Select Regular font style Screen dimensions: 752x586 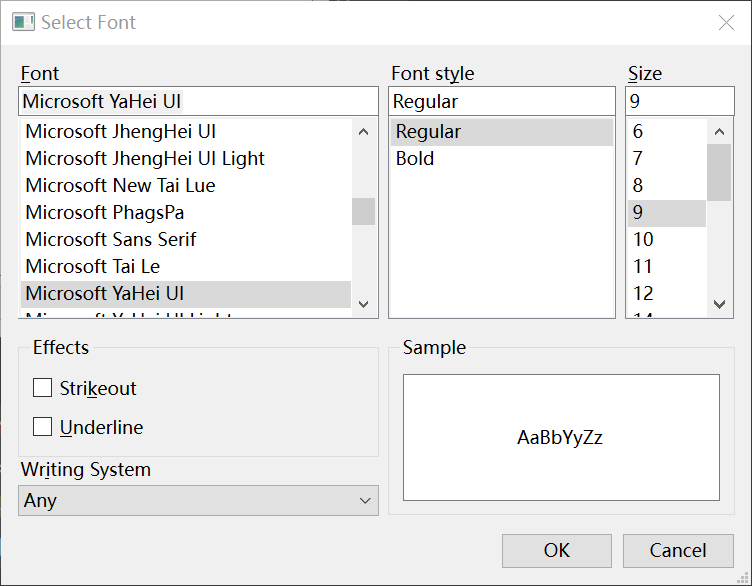pyautogui.click(x=428, y=132)
